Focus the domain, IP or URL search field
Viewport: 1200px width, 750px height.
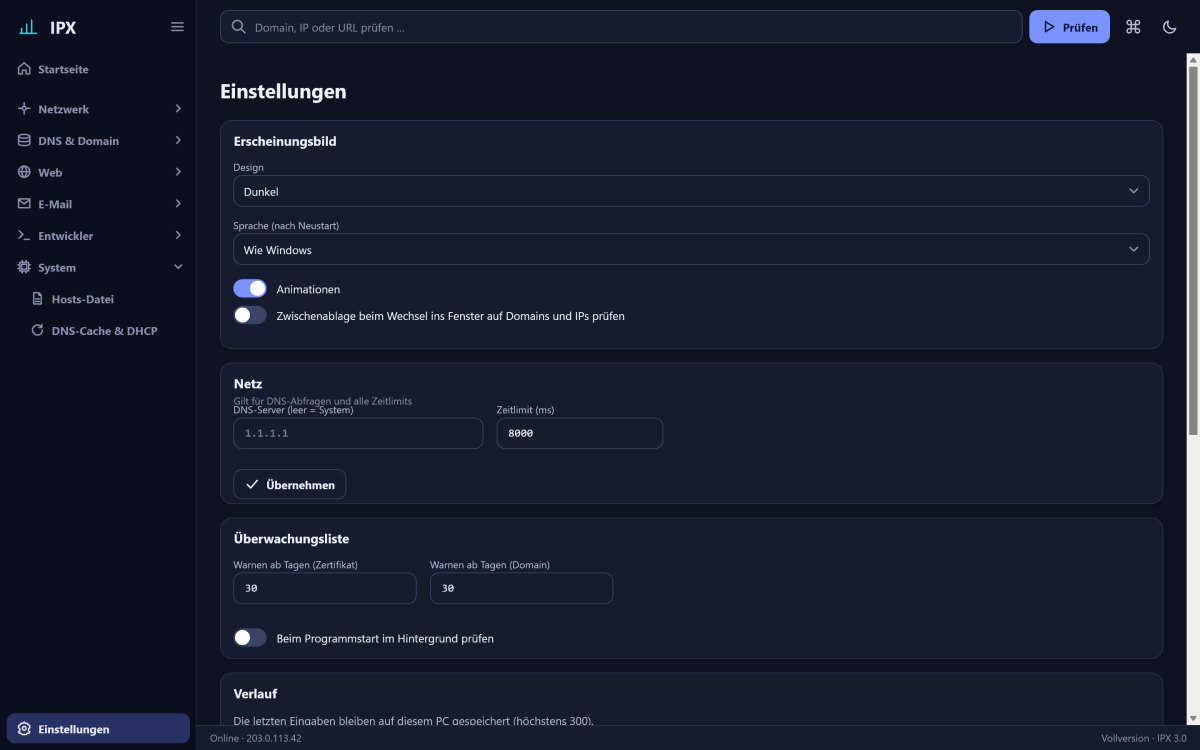(x=621, y=27)
